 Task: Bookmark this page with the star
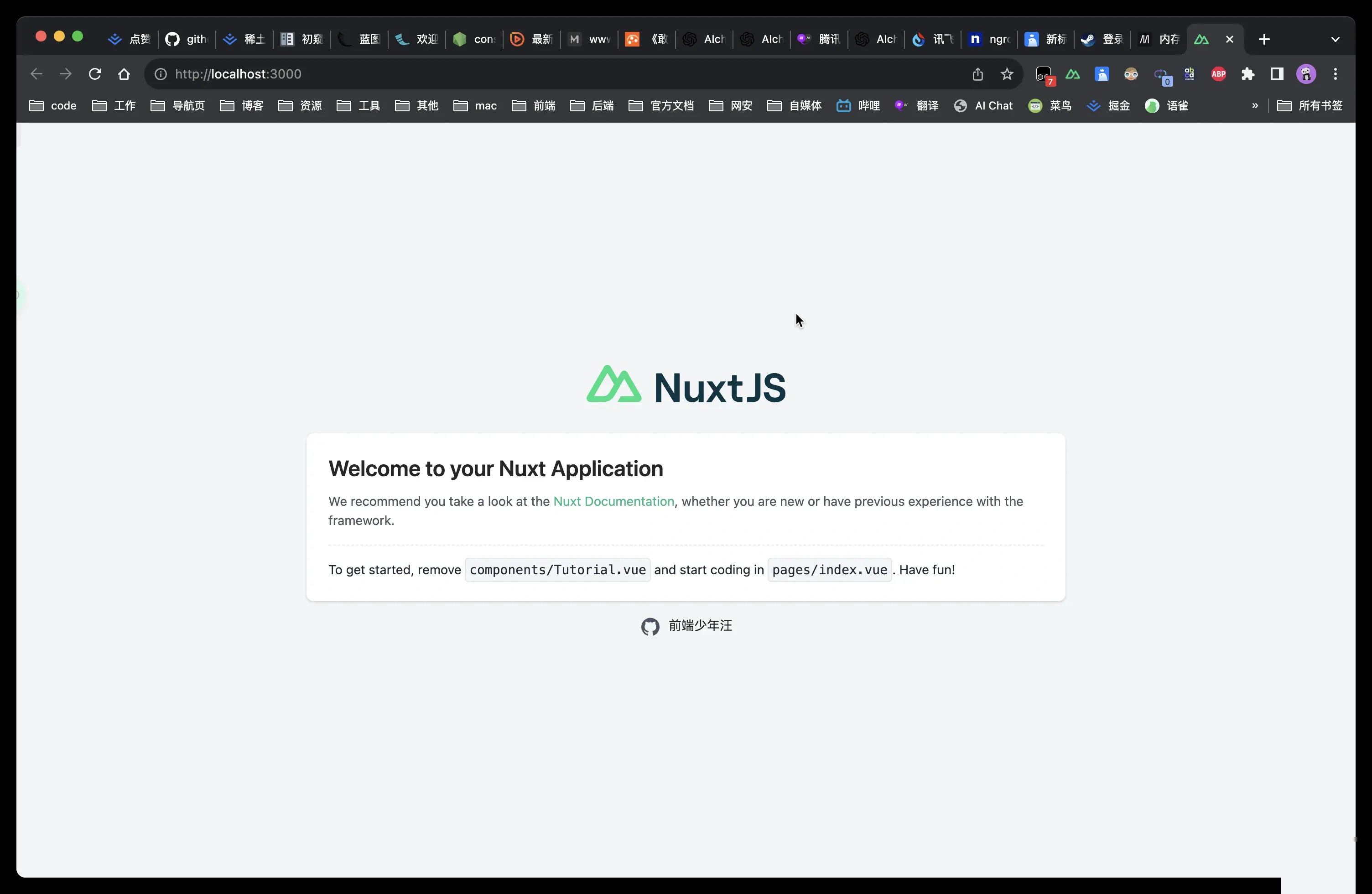(1007, 74)
